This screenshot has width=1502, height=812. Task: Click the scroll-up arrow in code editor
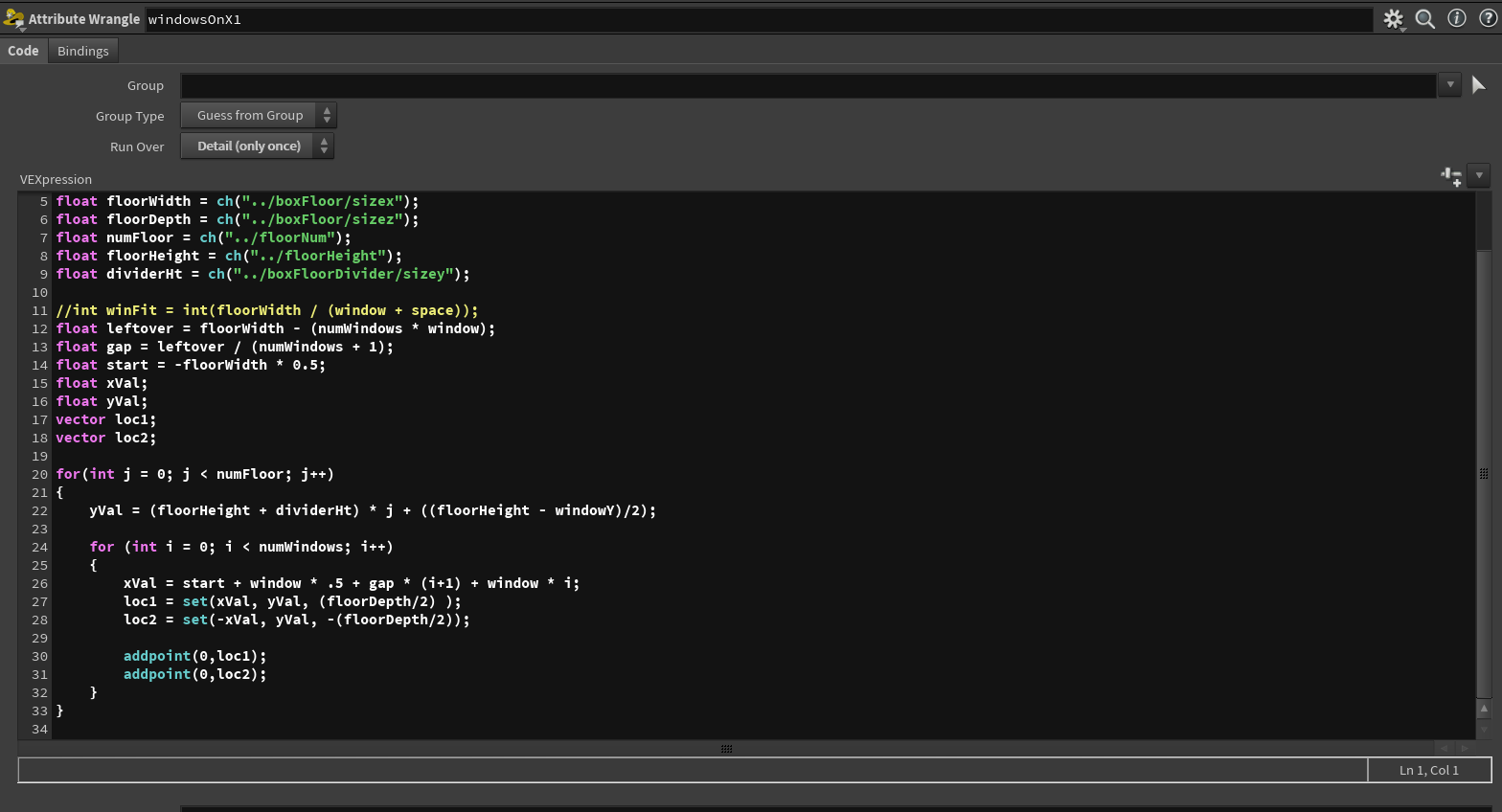[1484, 710]
